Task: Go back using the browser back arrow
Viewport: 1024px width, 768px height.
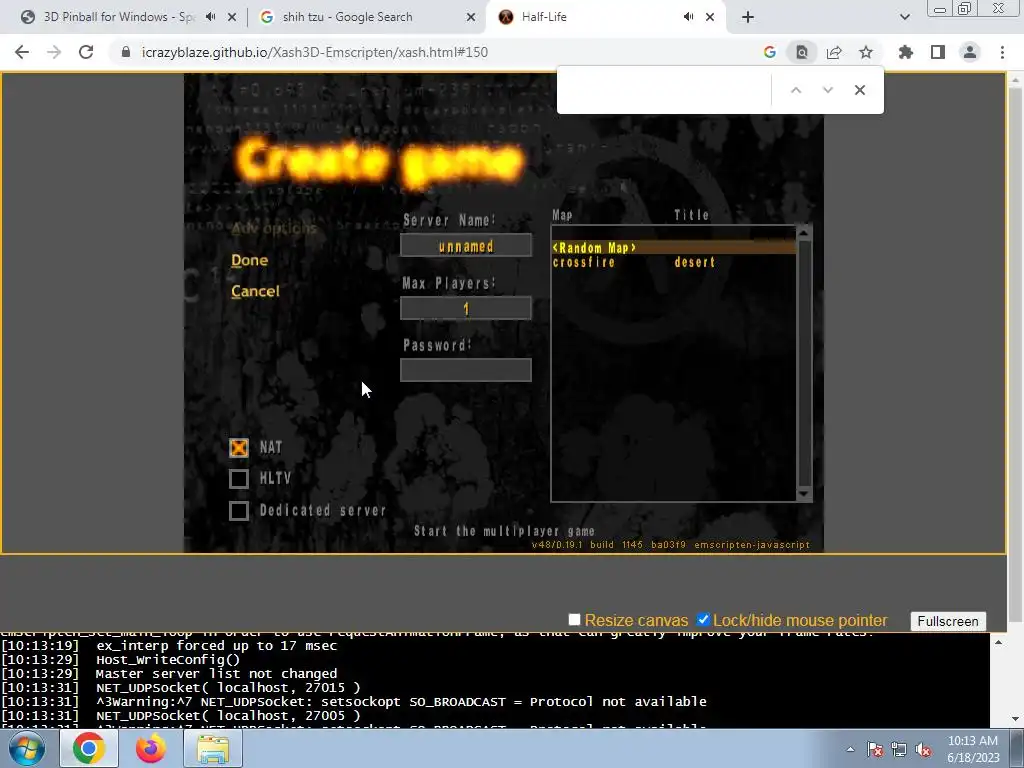Action: 22,52
